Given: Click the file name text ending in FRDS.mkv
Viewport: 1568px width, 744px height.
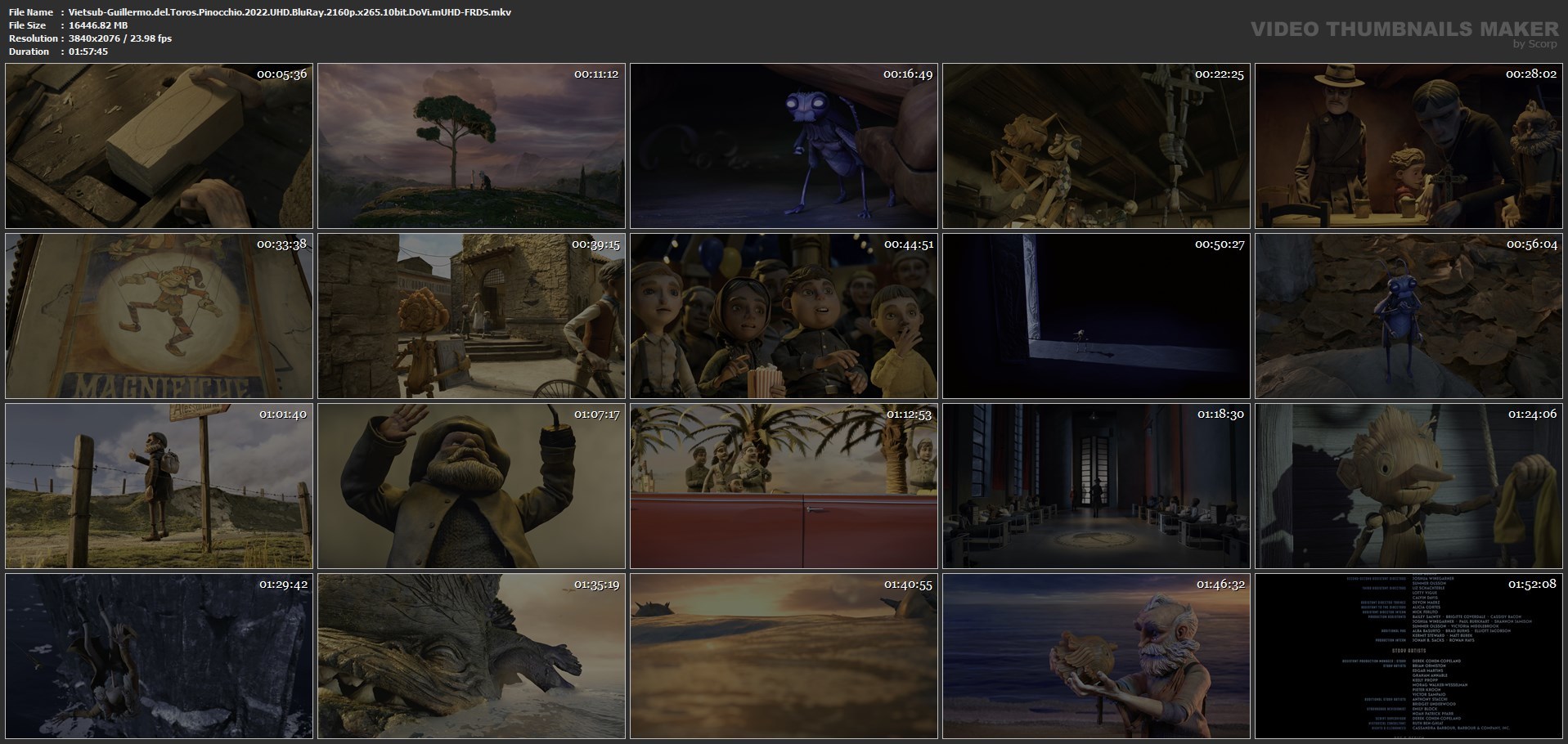Looking at the screenshot, I should point(290,12).
